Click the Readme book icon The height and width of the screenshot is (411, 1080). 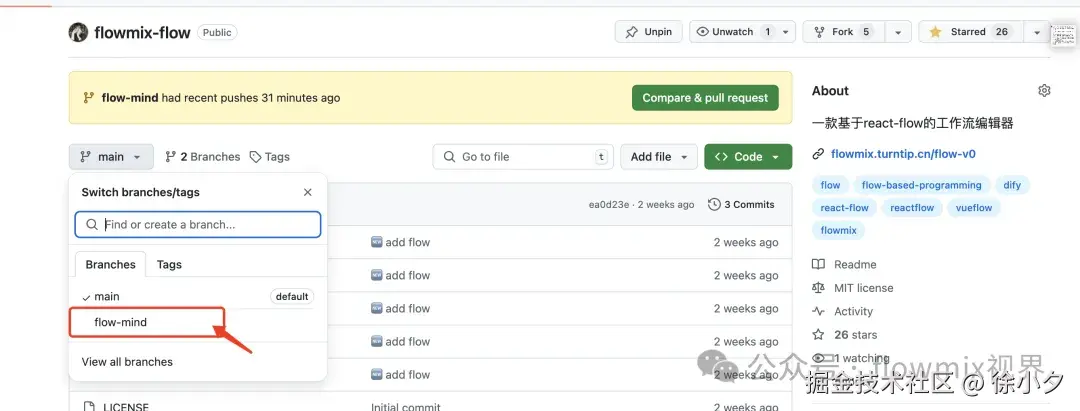point(819,265)
